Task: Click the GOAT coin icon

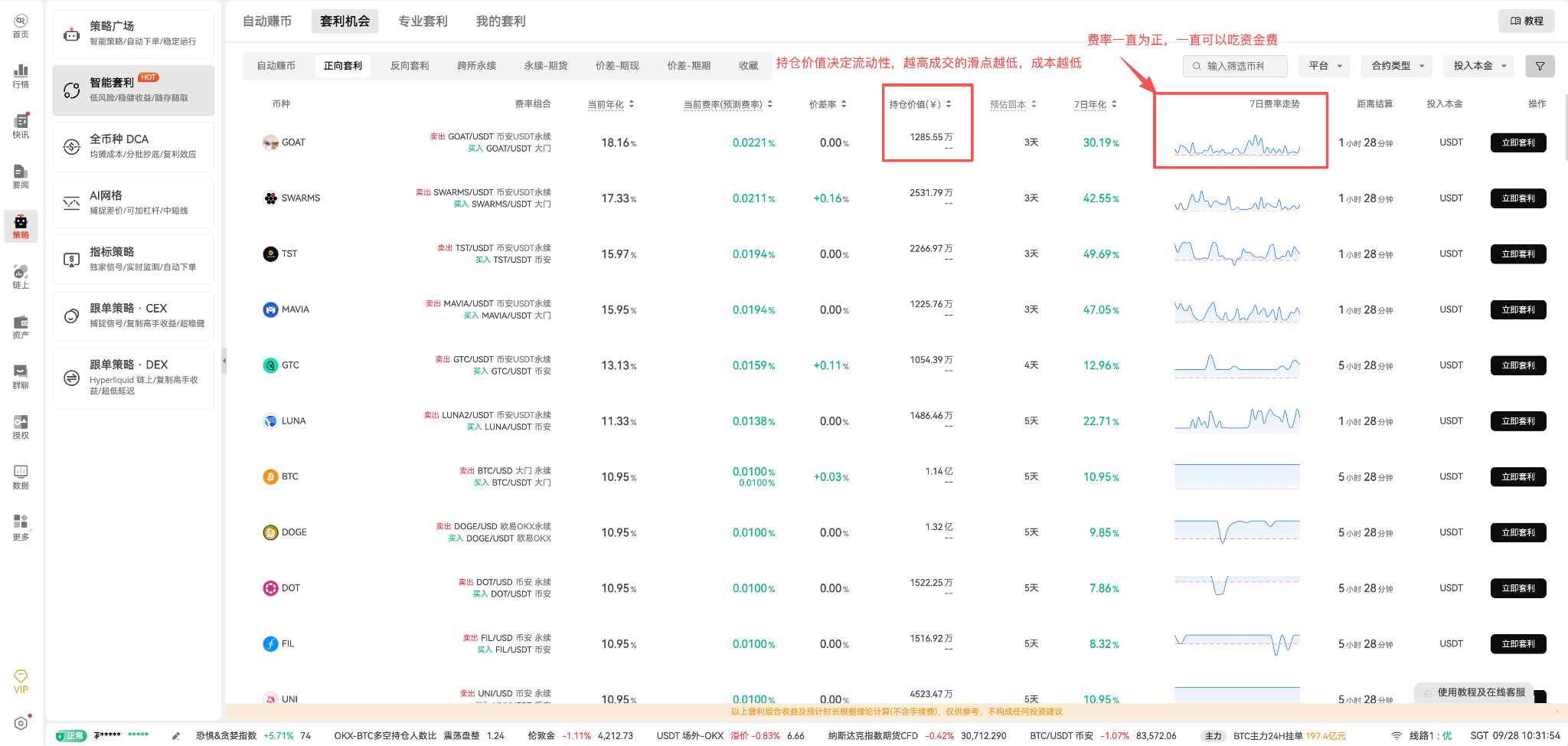Action: 270,142
